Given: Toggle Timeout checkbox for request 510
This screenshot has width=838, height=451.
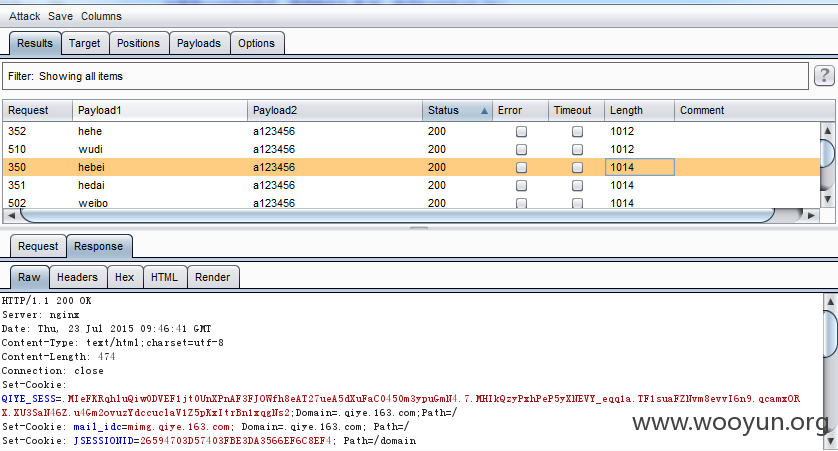Looking at the screenshot, I should [x=577, y=150].
